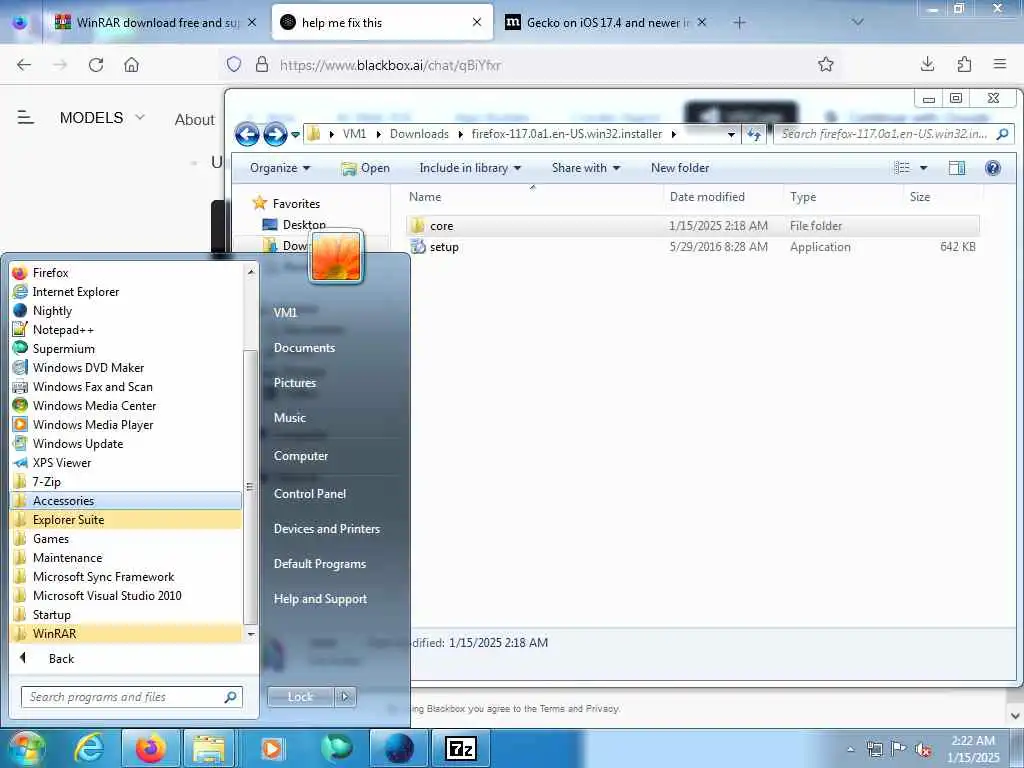The height and width of the screenshot is (768, 1024).
Task: Open Supermium from the Start menu
Action: (125, 348)
